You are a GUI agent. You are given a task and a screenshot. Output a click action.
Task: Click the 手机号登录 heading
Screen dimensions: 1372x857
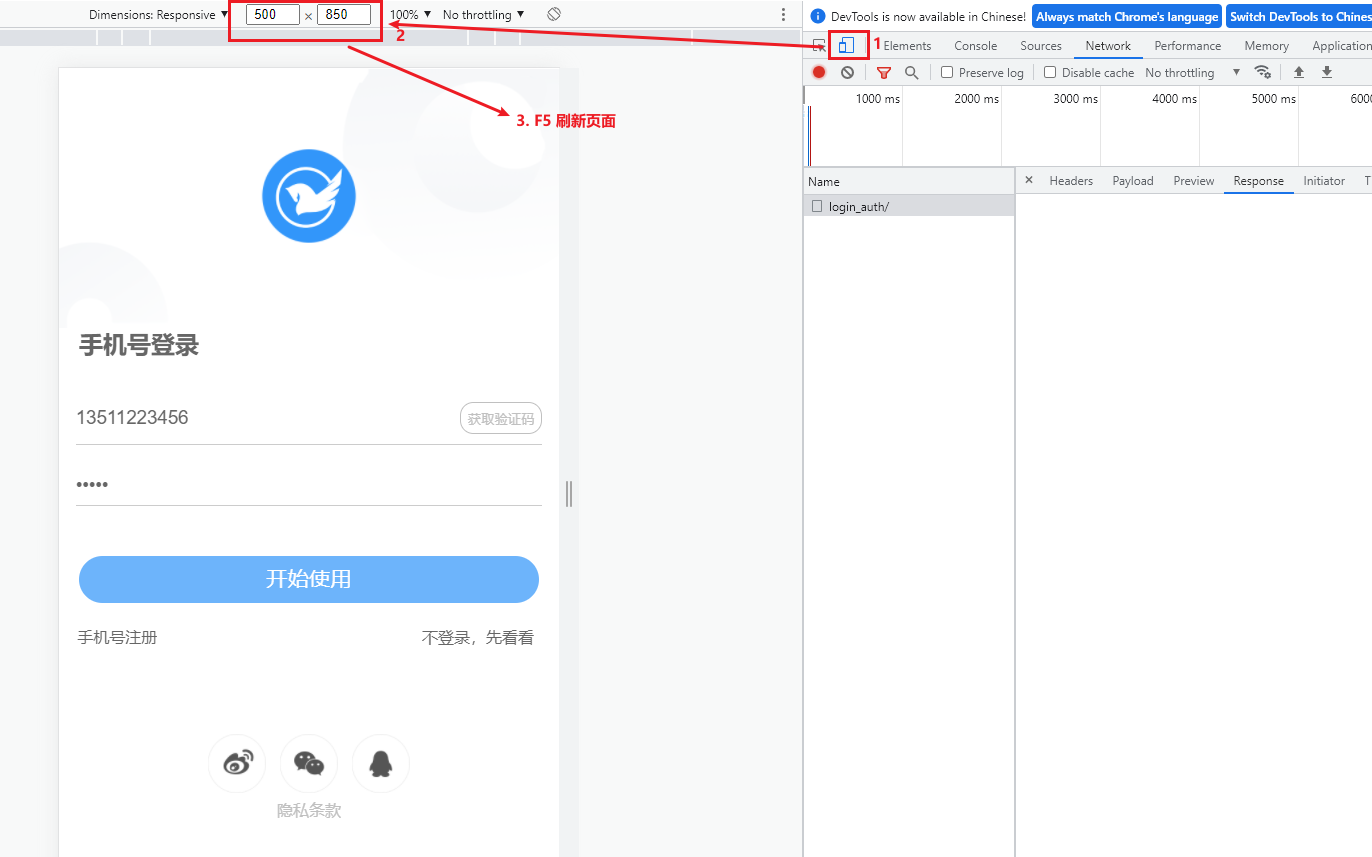click(x=139, y=346)
